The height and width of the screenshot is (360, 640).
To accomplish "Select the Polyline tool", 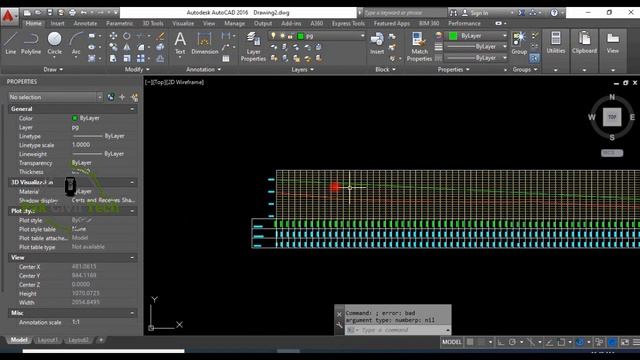I will (x=31, y=44).
